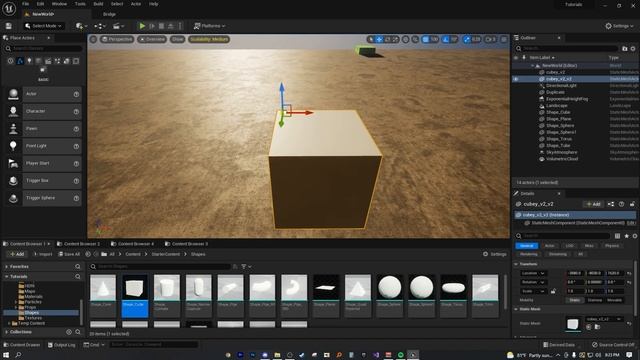This screenshot has height=360, width=640.
Task: Set Mobility to Movable
Action: tap(614, 300)
